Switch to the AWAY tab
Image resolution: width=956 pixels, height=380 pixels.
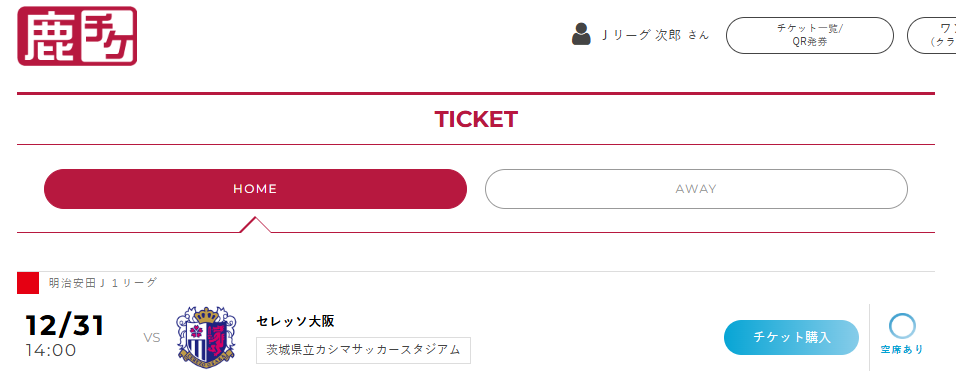click(x=696, y=189)
